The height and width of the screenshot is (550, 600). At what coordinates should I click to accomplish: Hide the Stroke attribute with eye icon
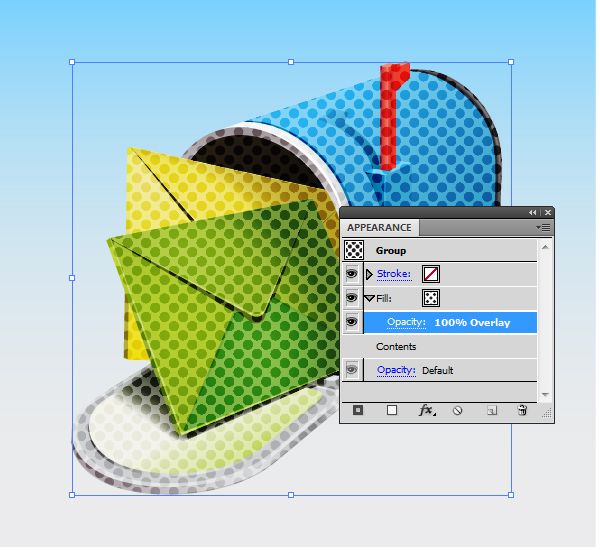click(x=353, y=274)
